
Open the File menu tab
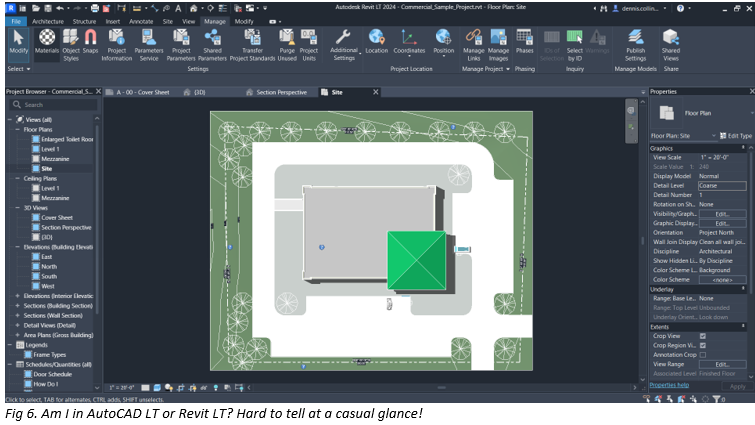(x=16, y=22)
